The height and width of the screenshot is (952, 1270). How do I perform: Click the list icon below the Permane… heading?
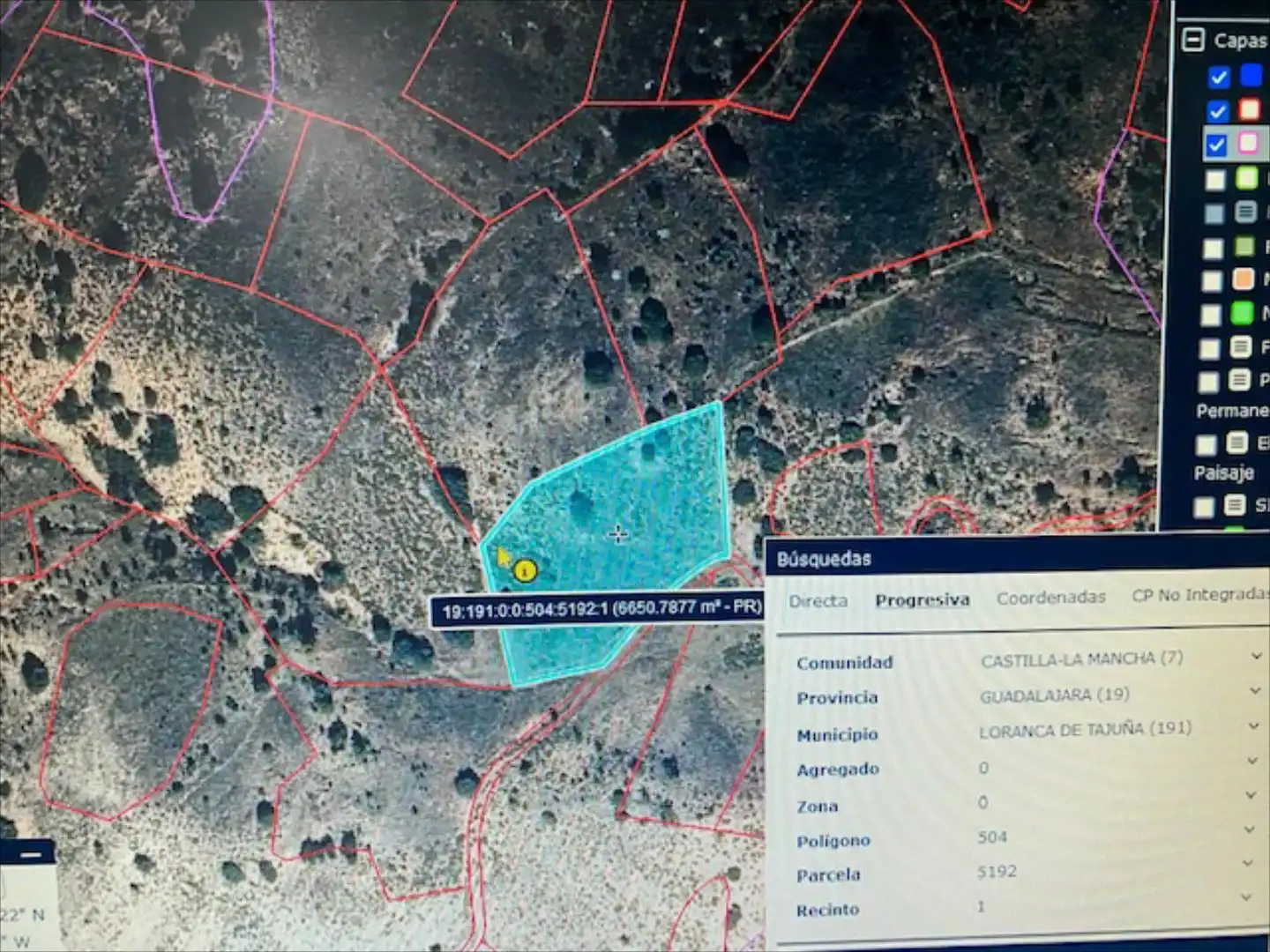(1236, 443)
